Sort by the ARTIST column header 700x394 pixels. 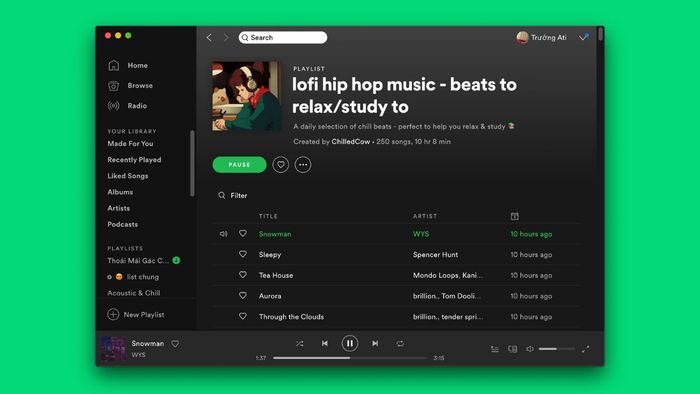pos(425,216)
